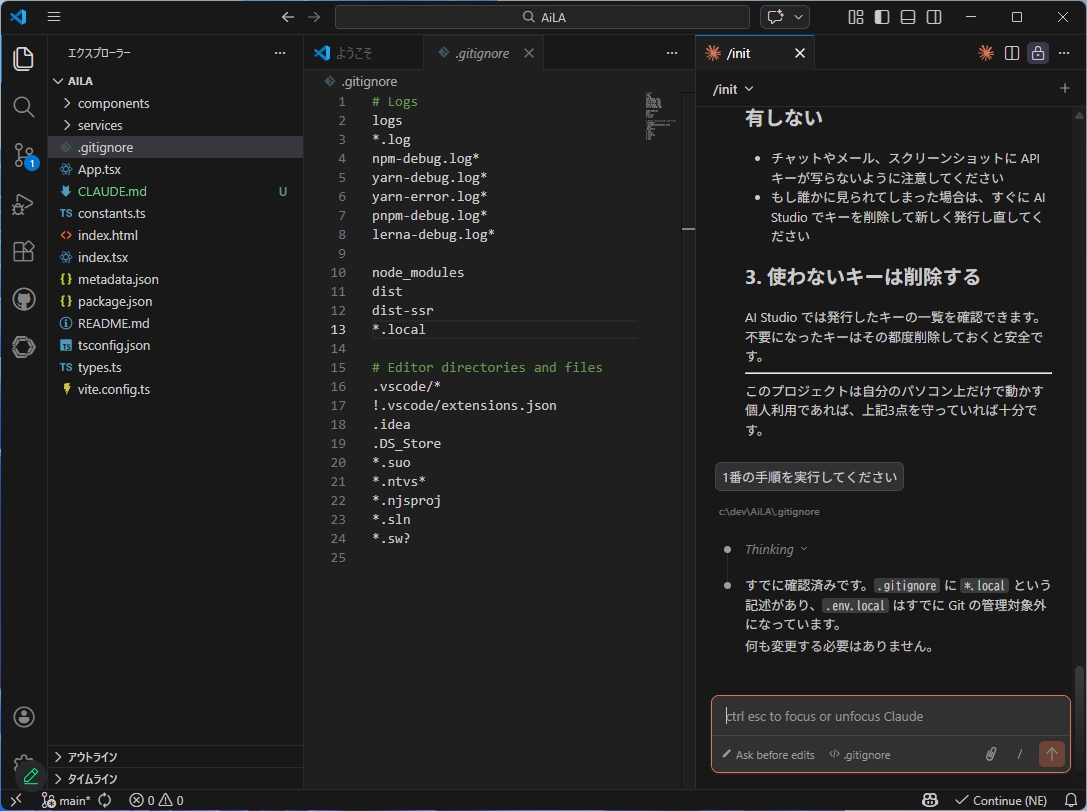Open the Copilot chat dropdown arrow
1087x811 pixels.
click(x=799, y=17)
